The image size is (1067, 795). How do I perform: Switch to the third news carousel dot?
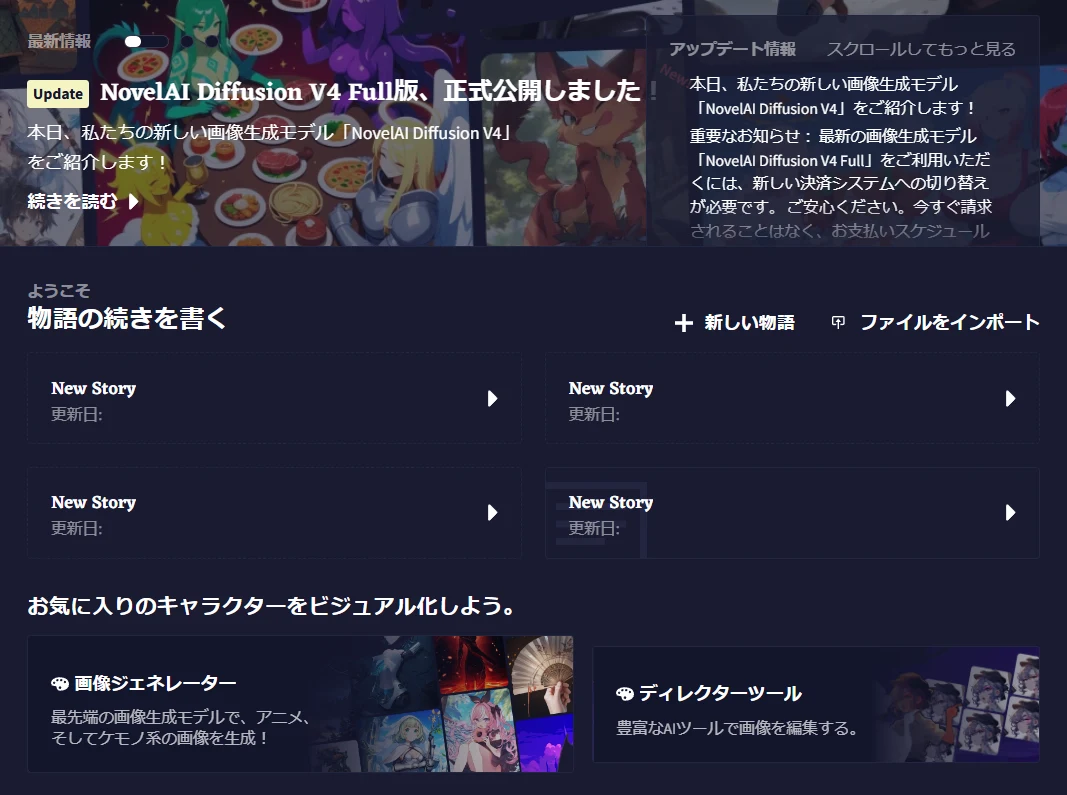[212, 42]
